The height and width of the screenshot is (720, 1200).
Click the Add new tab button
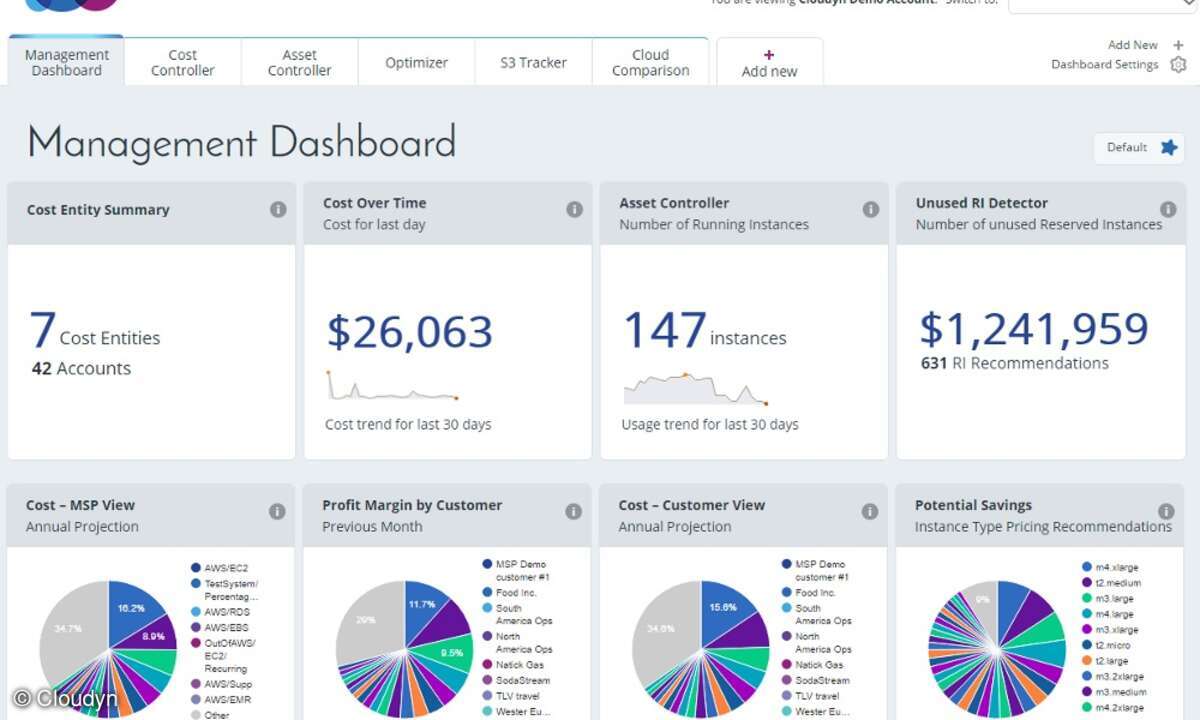tap(770, 63)
